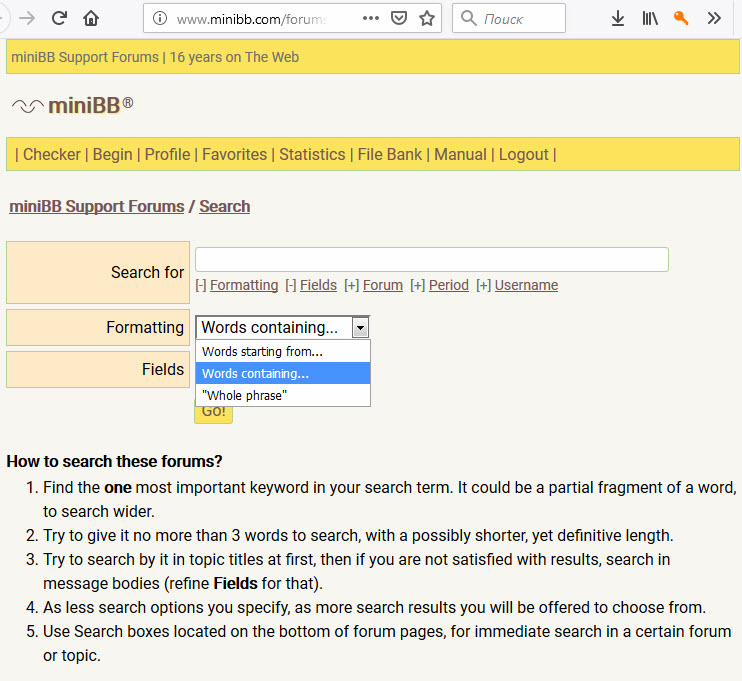
Task: Select highlighted 'Words containing...' option
Action: [x=283, y=373]
